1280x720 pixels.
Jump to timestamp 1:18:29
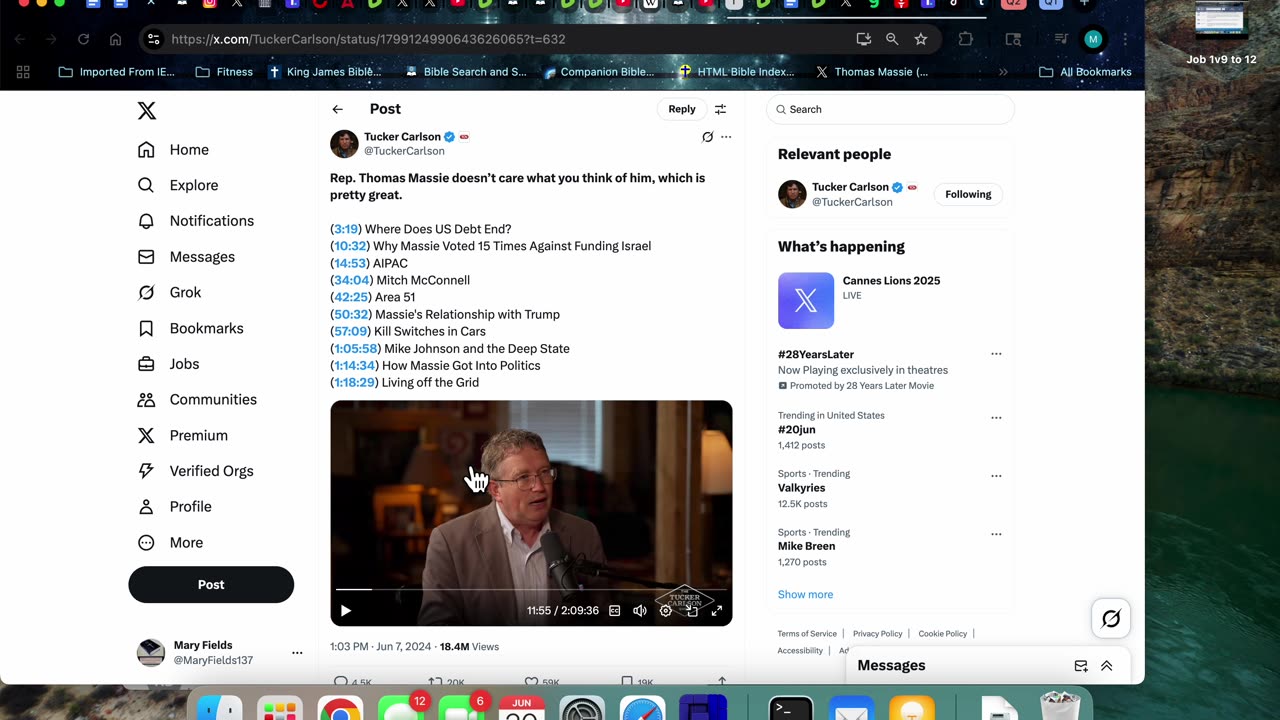(354, 382)
